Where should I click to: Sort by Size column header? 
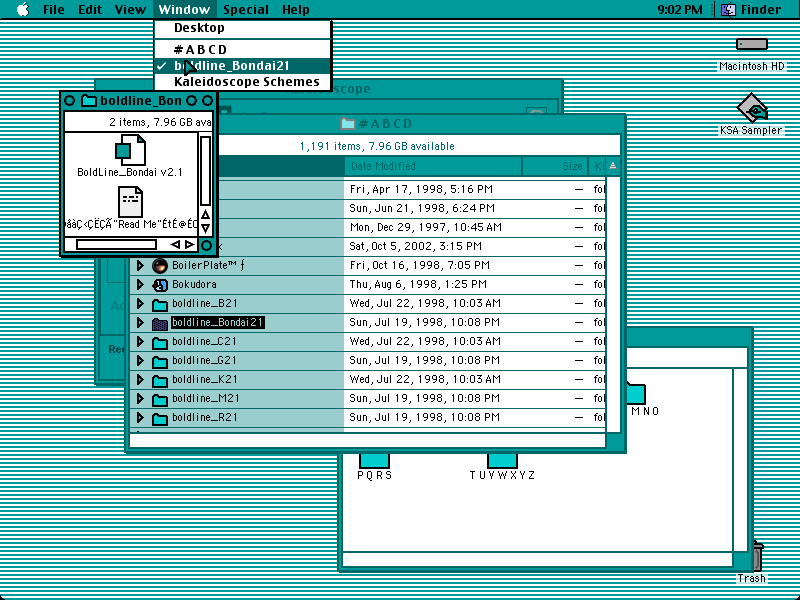pos(555,166)
